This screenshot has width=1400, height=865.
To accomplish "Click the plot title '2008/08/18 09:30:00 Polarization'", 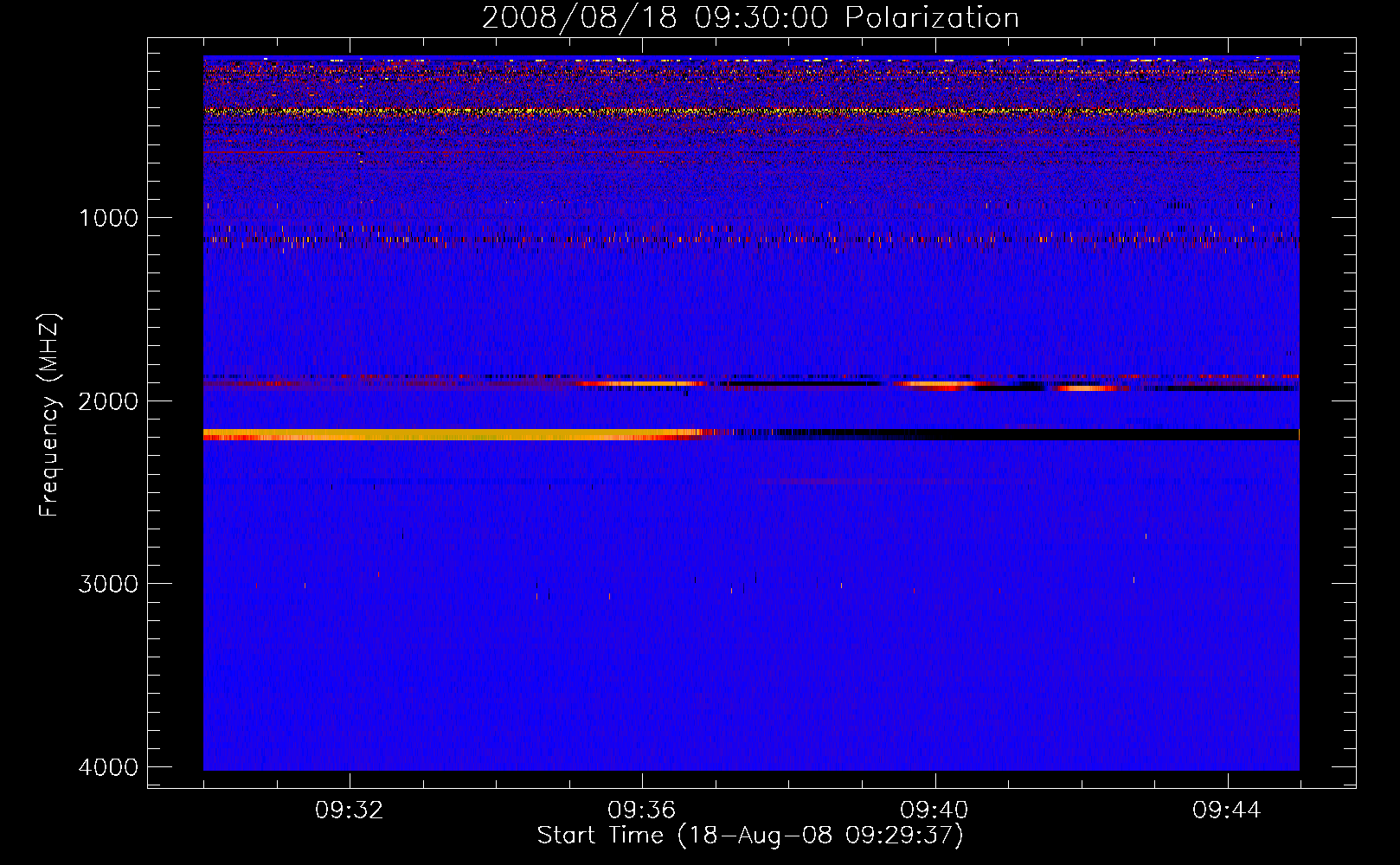I will point(750,18).
